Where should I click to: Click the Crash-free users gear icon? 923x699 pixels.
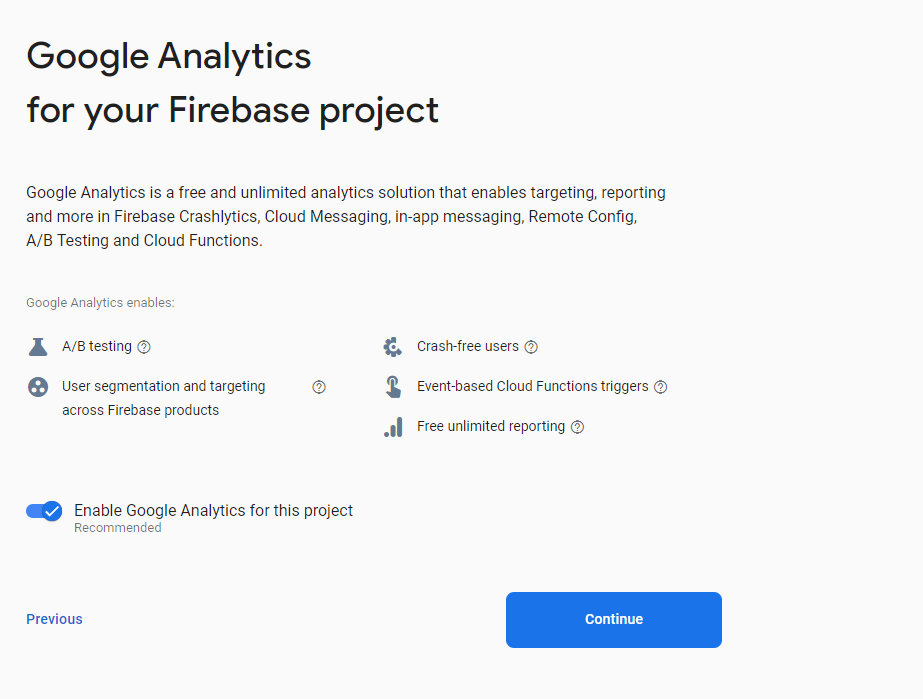(x=393, y=347)
